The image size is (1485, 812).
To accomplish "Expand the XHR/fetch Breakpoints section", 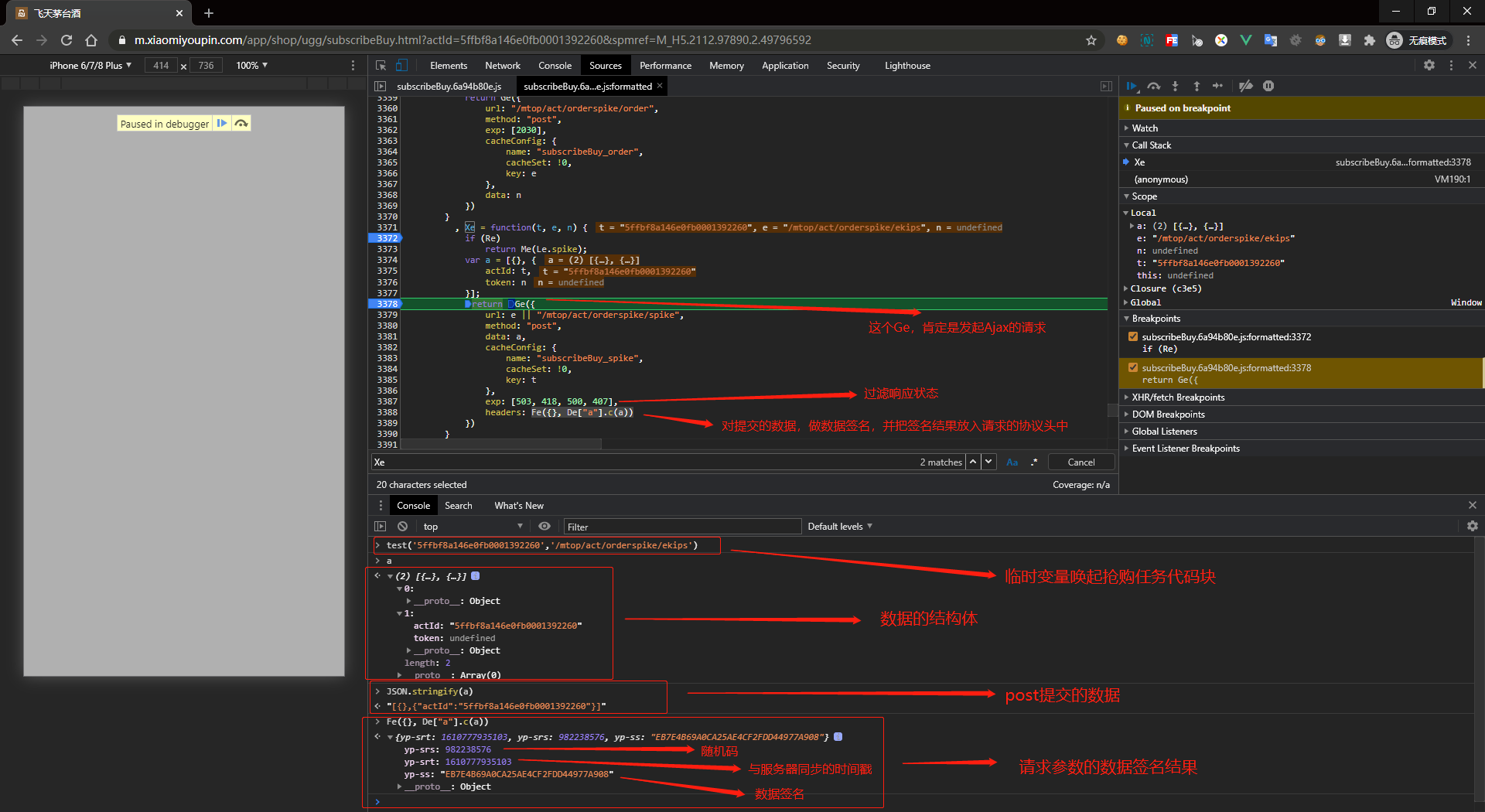I will tap(1177, 397).
